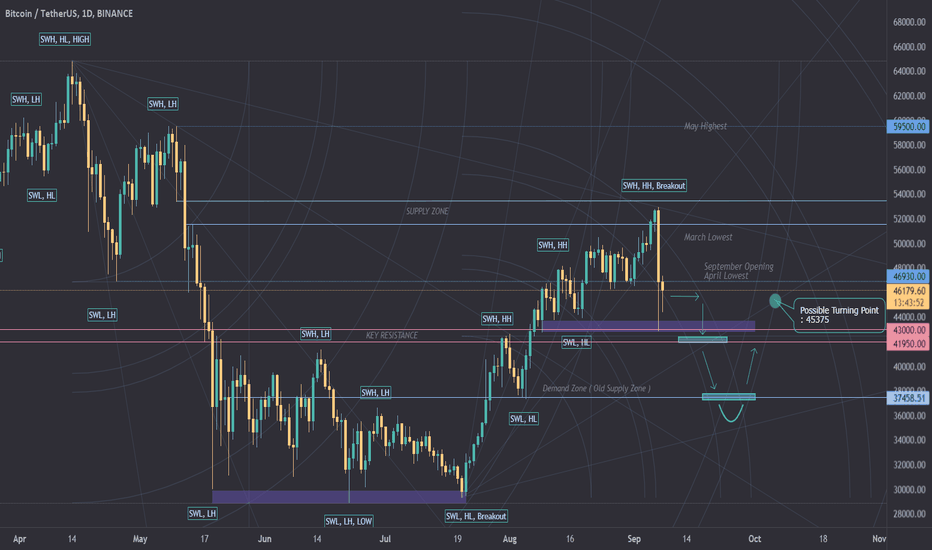
Task: Click the 13:43:52 countdown timer
Action: coord(909,303)
